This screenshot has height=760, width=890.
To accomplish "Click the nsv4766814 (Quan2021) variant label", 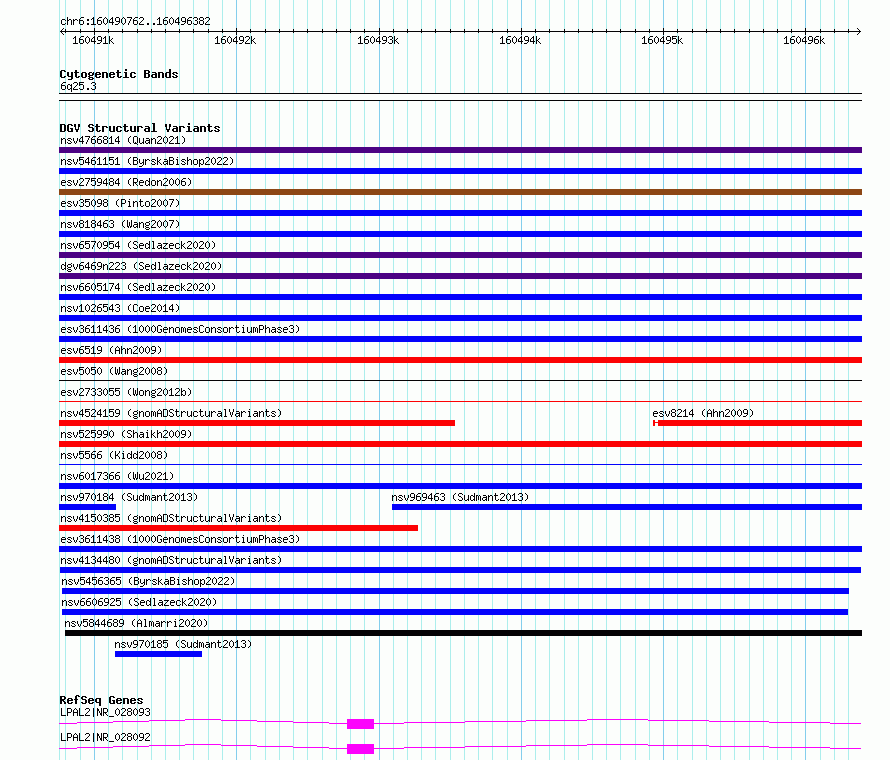I will (123, 140).
